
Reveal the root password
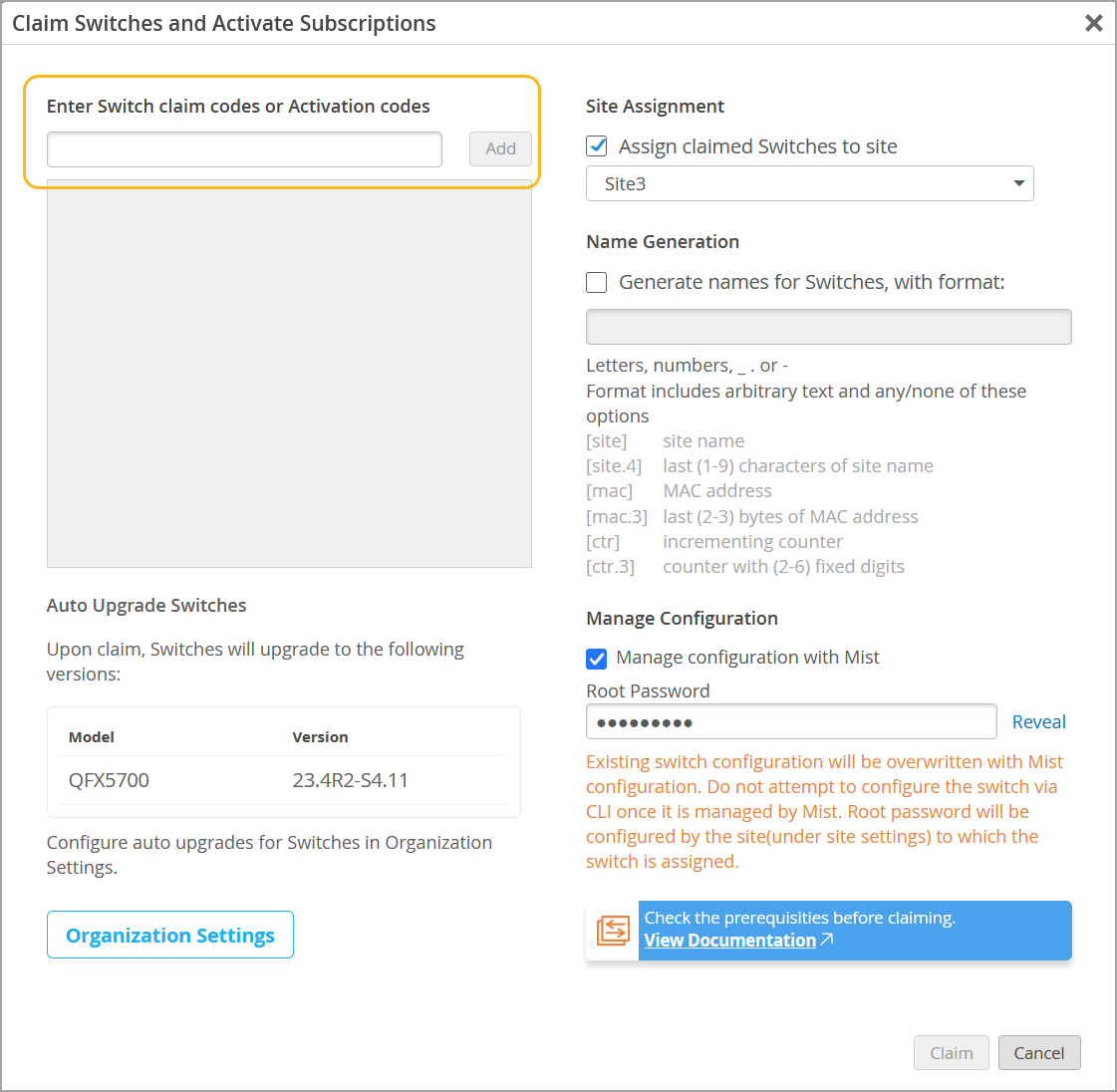[x=1038, y=721]
